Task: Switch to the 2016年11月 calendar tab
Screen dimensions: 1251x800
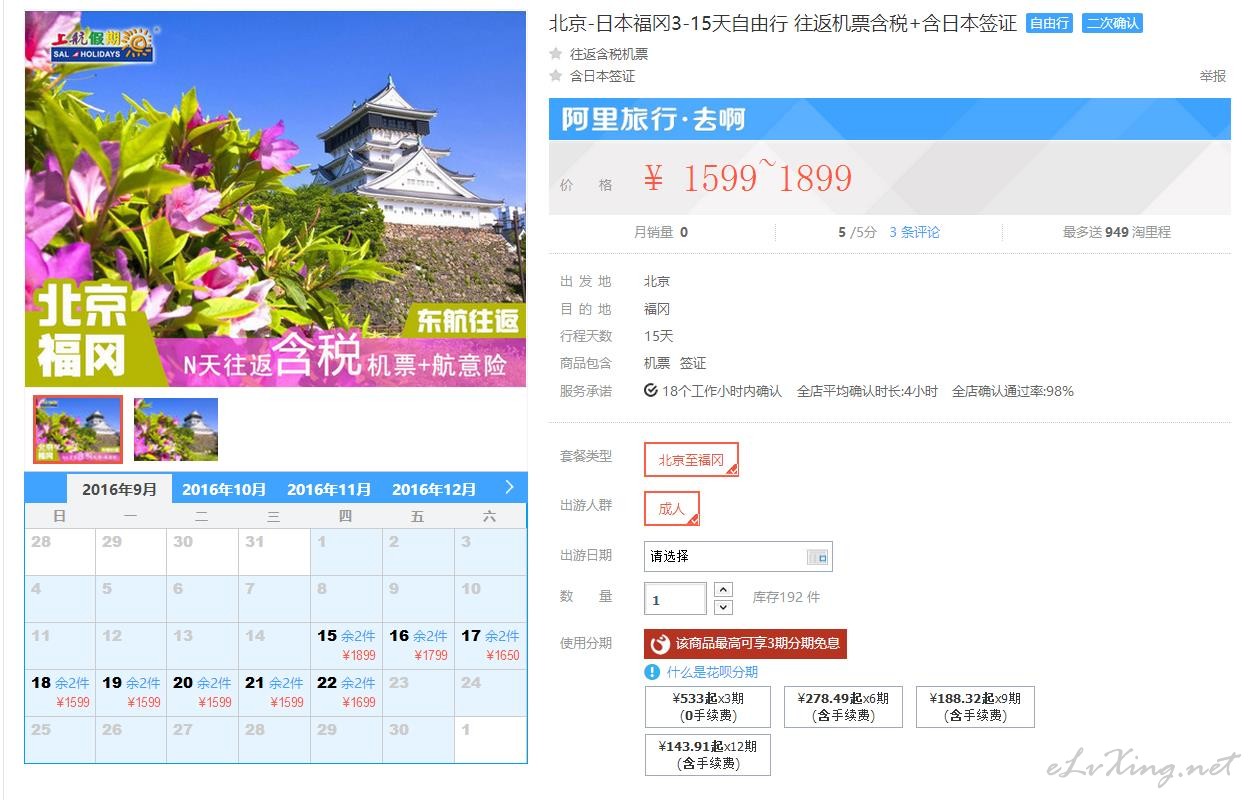Action: pyautogui.click(x=329, y=489)
